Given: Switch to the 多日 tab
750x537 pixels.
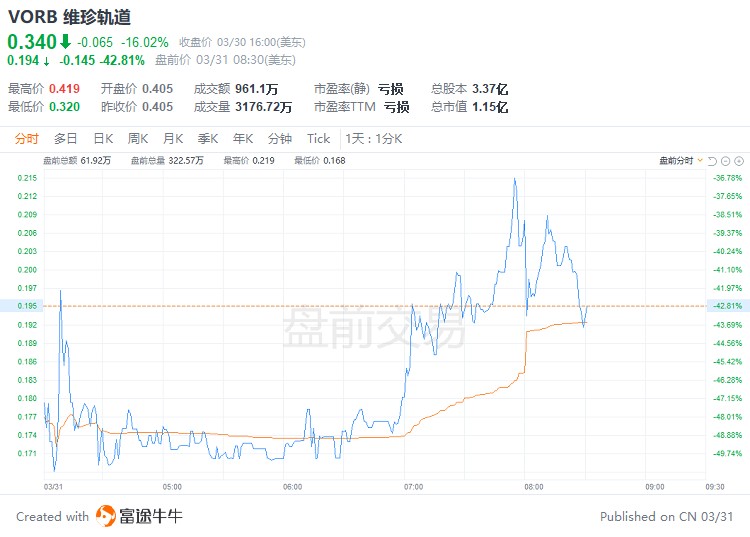Looking at the screenshot, I should point(66,139).
